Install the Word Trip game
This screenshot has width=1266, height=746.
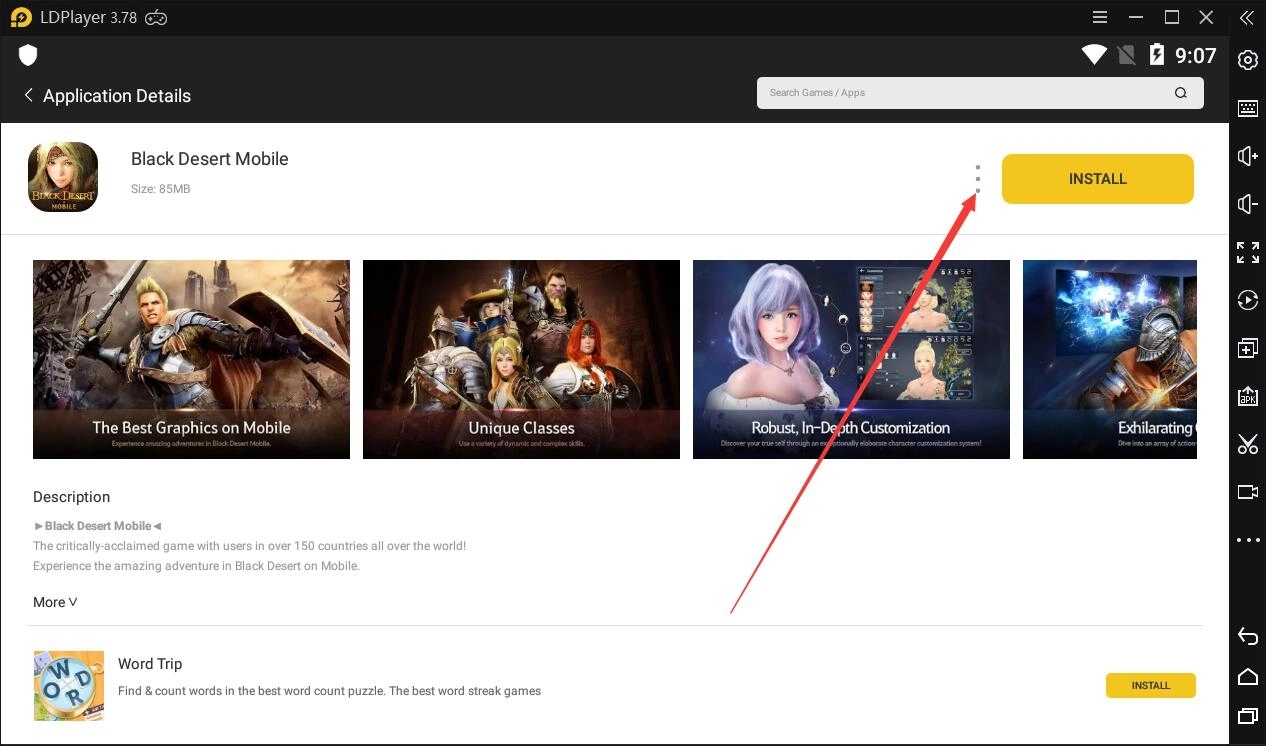[x=1150, y=685]
